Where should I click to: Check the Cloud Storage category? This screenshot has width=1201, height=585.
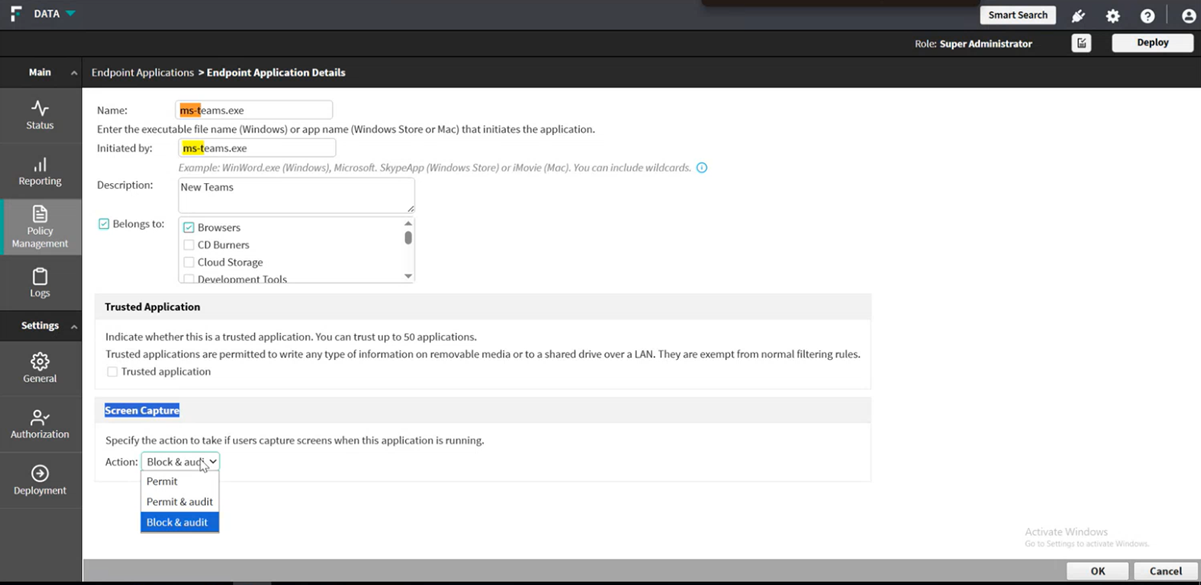click(189, 262)
